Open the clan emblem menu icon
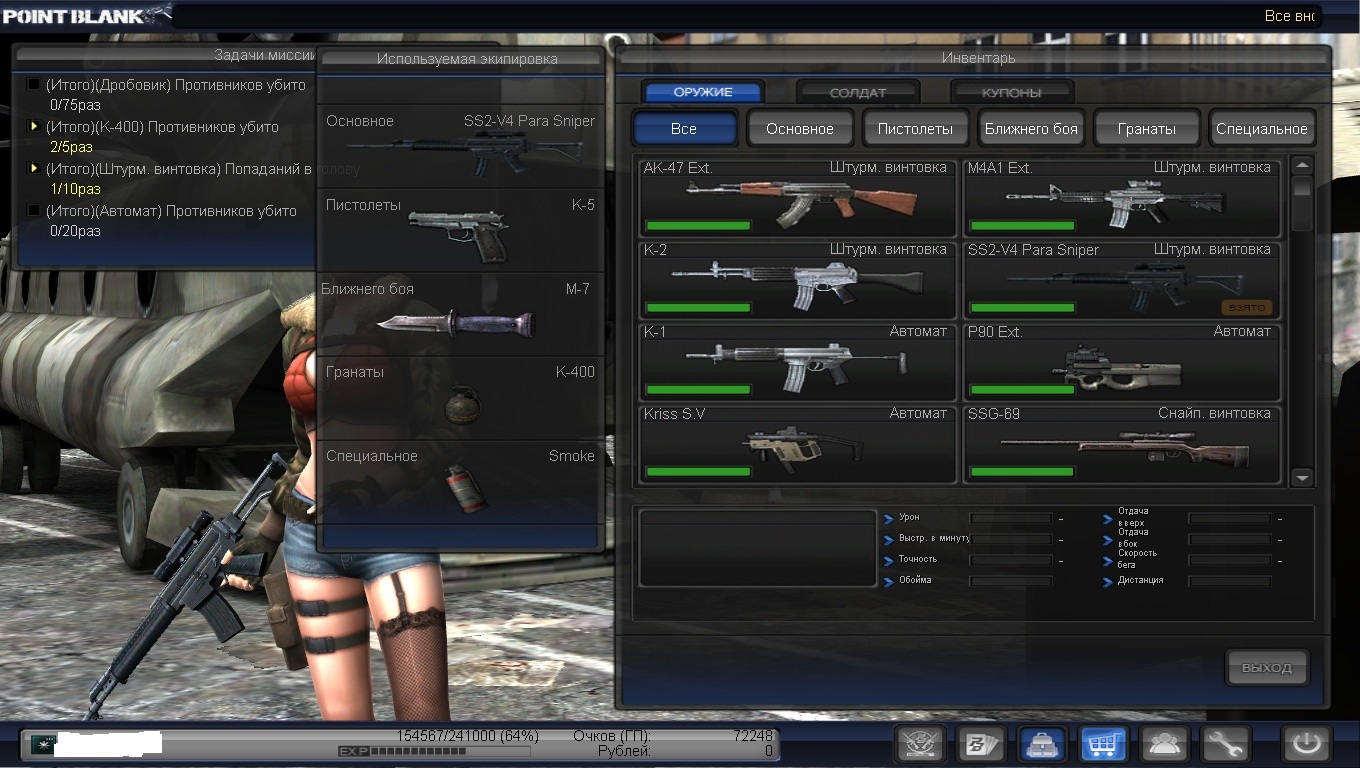The image size is (1360, 768). (920, 745)
